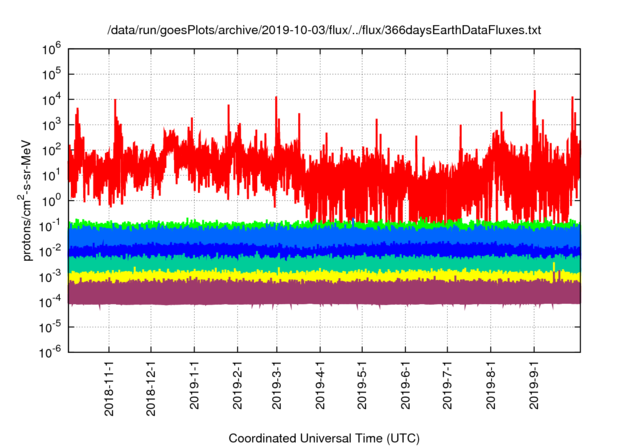This screenshot has height=448, width=640.
Task: Select the 2018-12-1 x-axis tick label
Action: [x=152, y=387]
